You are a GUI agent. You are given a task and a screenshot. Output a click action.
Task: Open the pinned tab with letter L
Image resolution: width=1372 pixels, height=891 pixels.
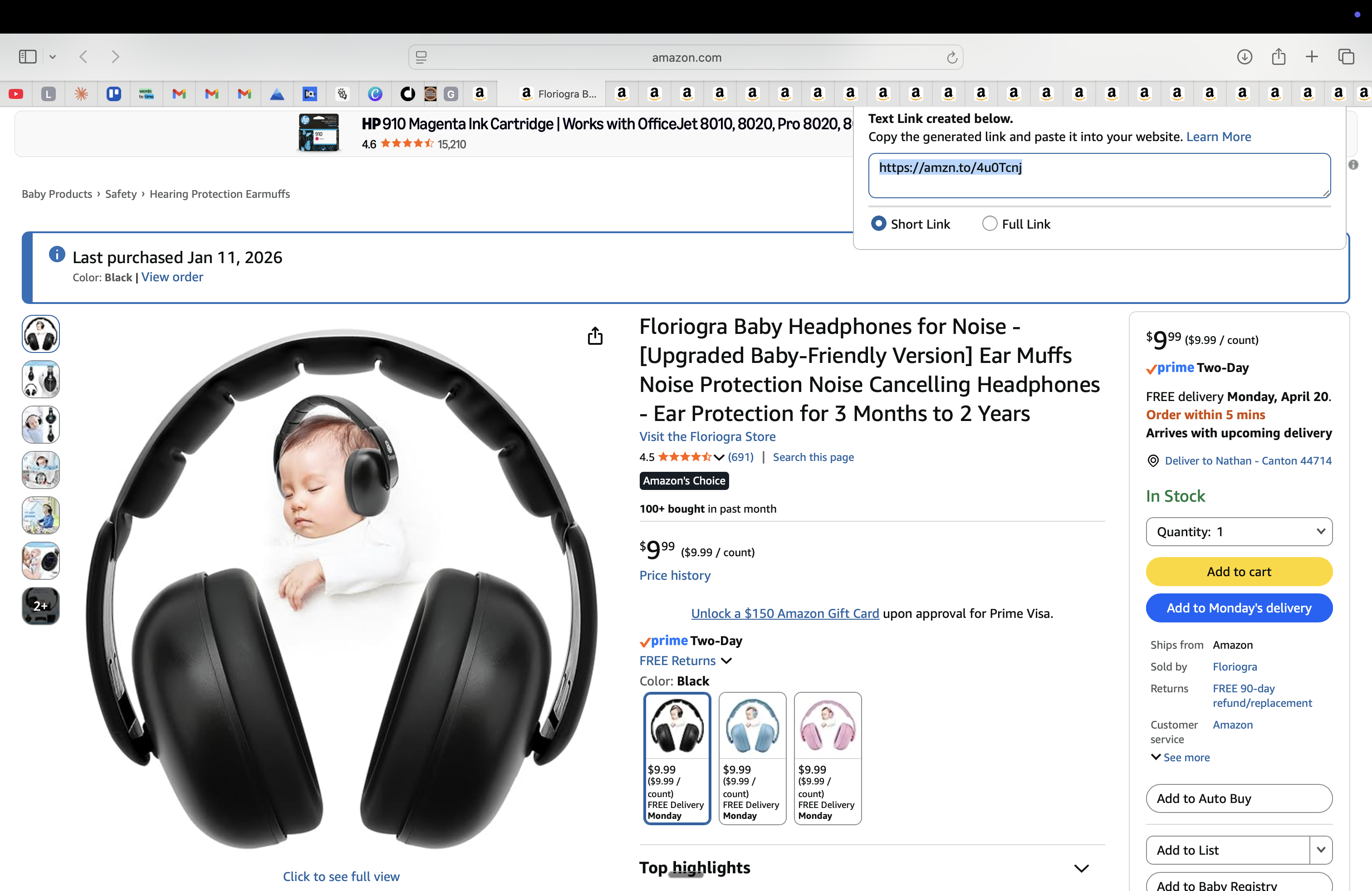pyautogui.click(x=49, y=93)
